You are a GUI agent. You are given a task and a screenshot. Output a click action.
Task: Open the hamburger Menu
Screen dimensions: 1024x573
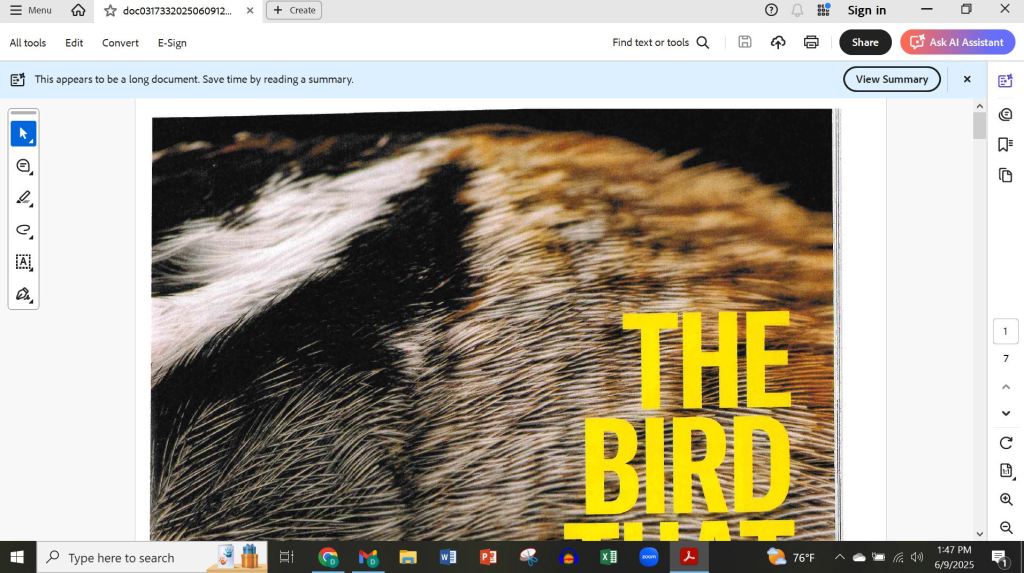pyautogui.click(x=30, y=10)
